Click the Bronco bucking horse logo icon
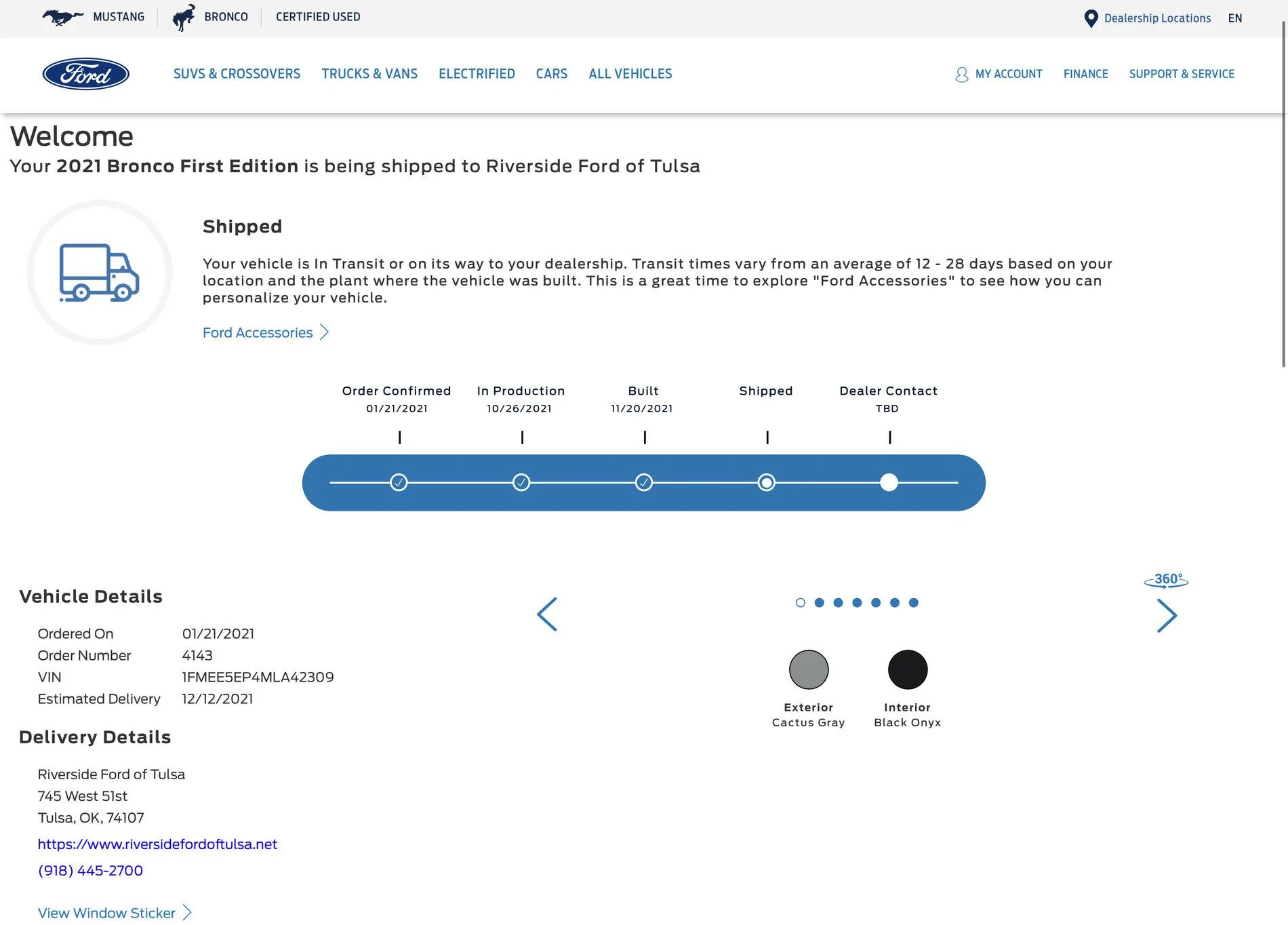The image size is (1288, 925). tap(184, 18)
